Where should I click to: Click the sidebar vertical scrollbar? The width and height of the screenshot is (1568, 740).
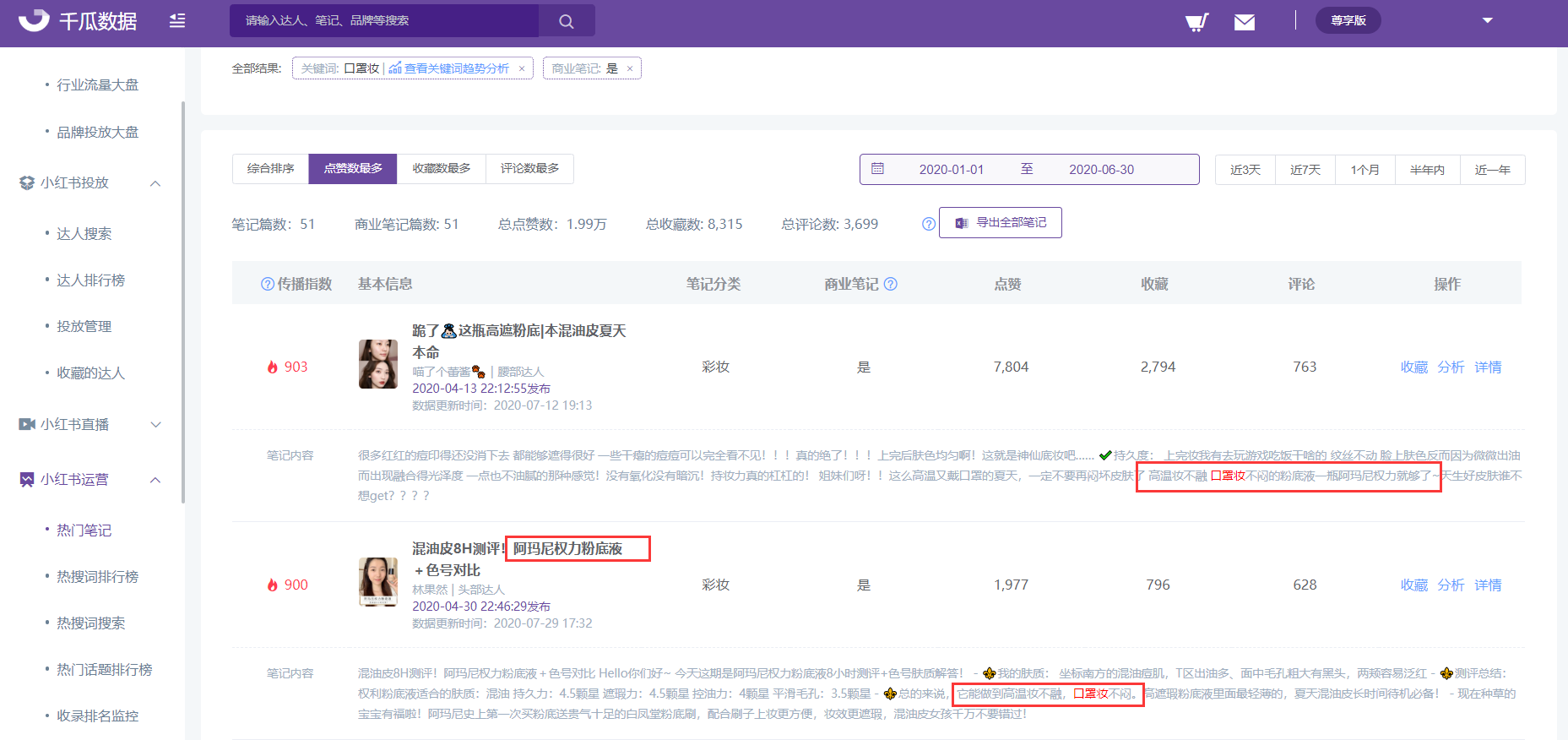click(183, 302)
